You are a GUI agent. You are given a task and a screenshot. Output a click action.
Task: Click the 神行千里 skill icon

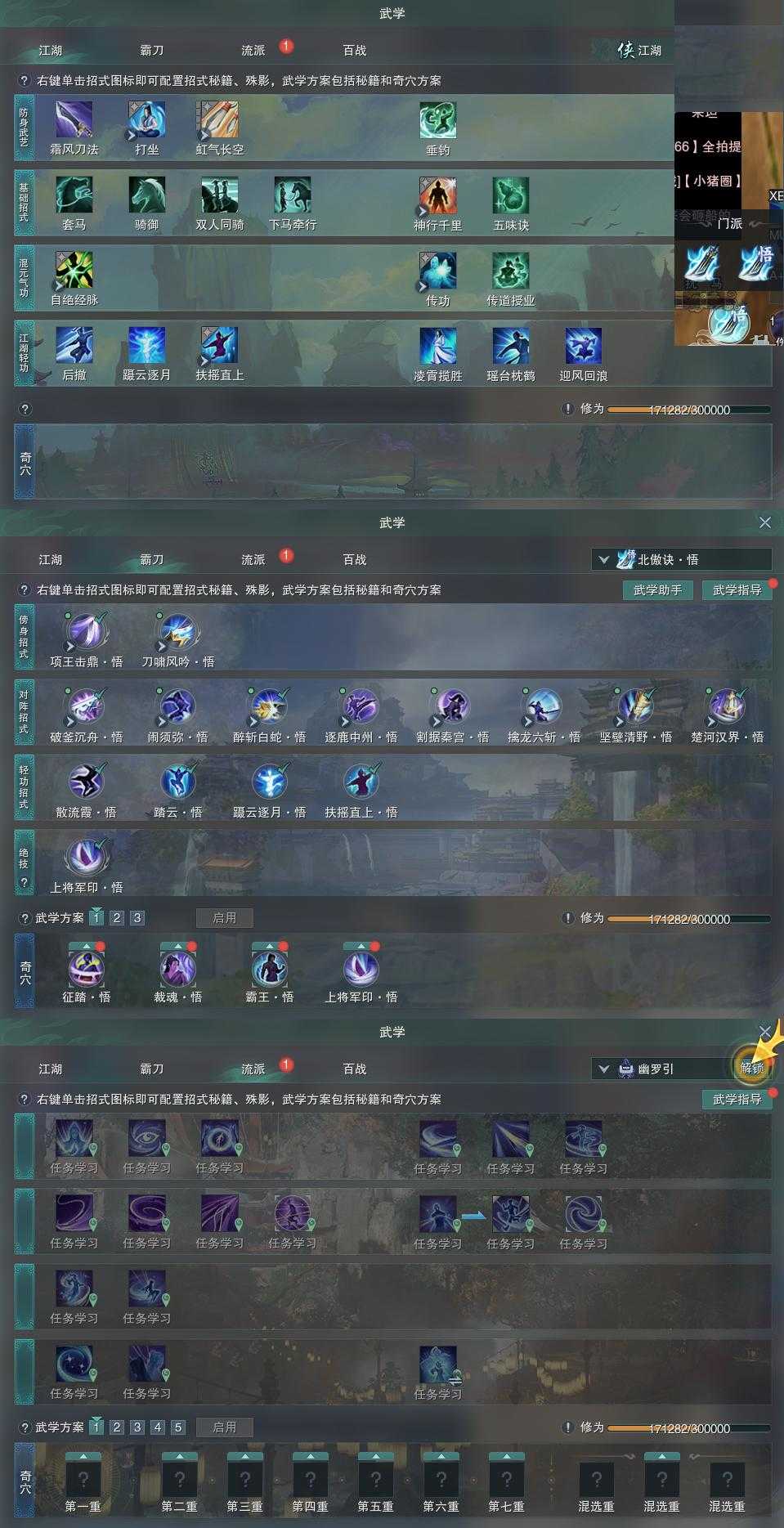(437, 195)
